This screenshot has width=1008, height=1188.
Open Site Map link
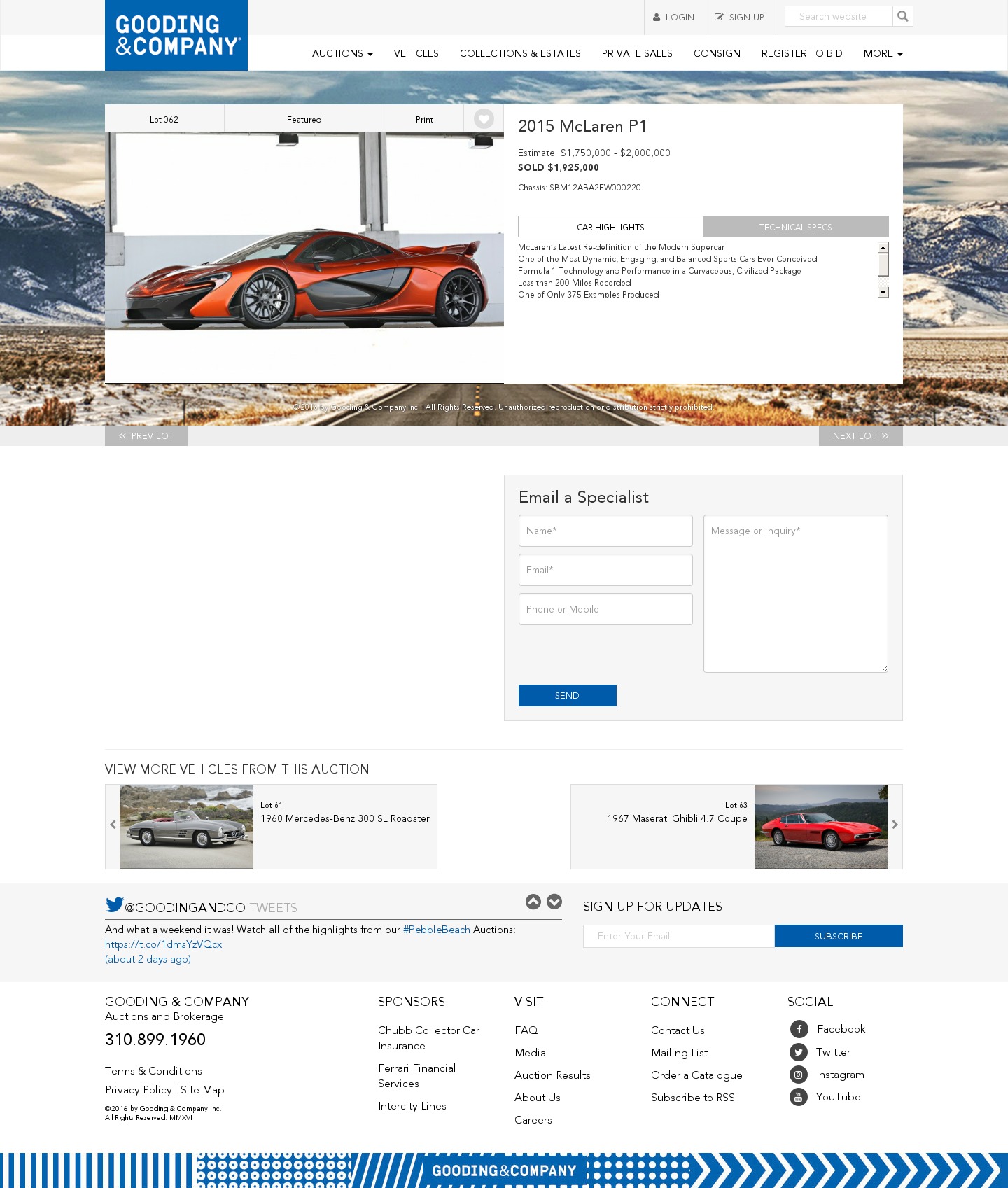[202, 1090]
